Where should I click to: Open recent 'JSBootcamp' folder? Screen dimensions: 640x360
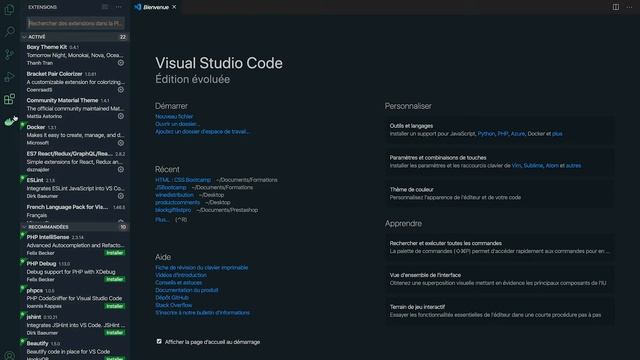pos(171,187)
